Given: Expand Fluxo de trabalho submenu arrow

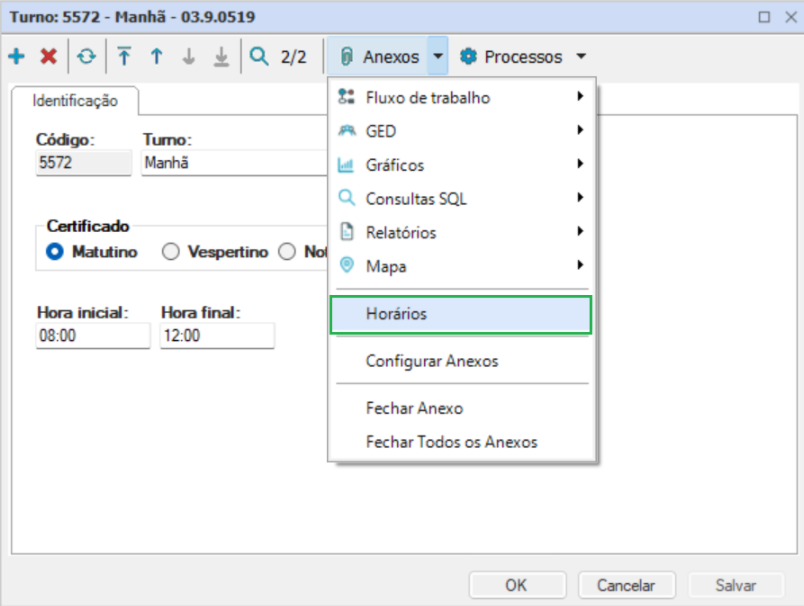Looking at the screenshot, I should click(x=580, y=96).
